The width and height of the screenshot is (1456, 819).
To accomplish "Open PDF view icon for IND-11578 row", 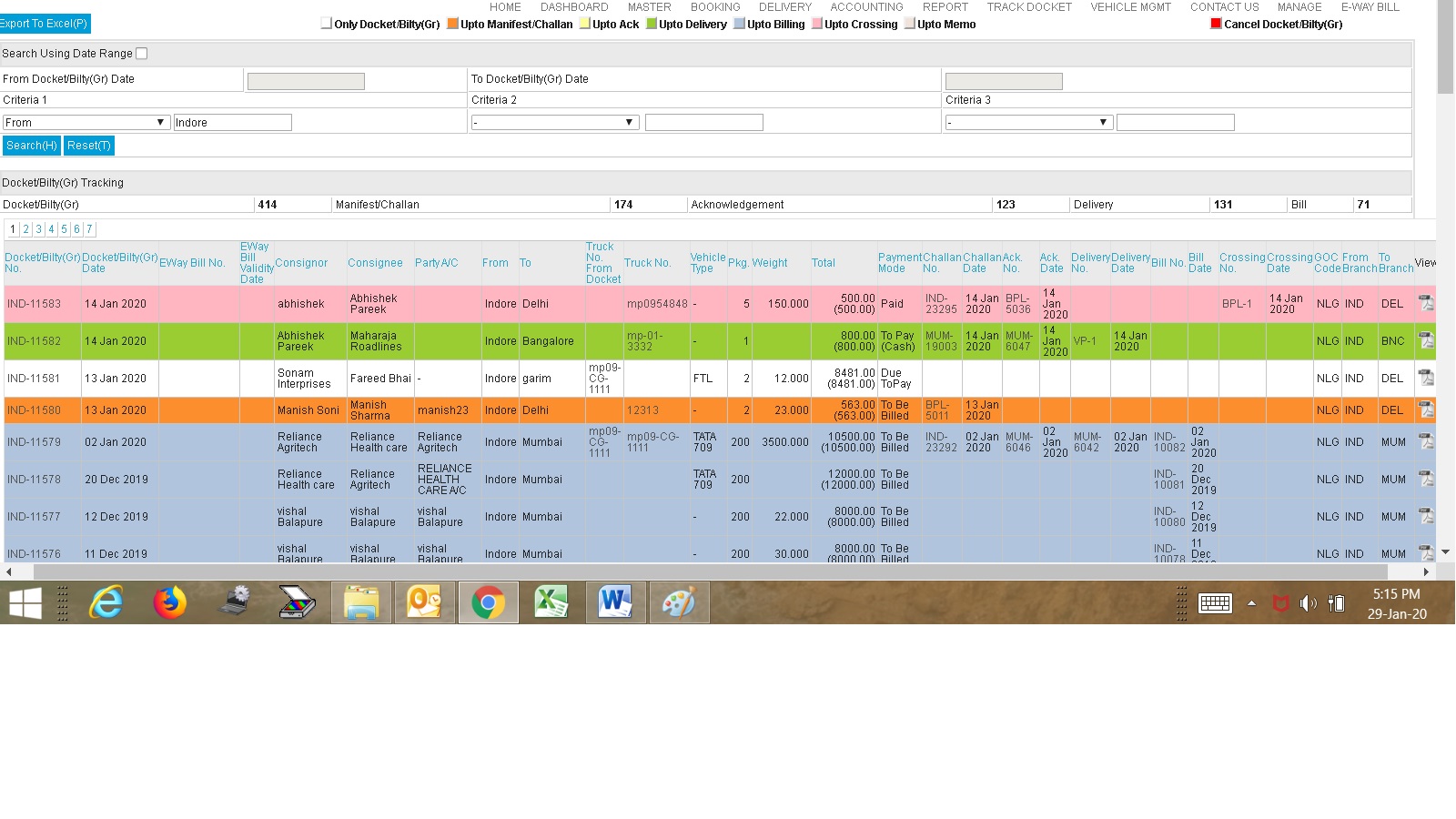I will [x=1426, y=479].
